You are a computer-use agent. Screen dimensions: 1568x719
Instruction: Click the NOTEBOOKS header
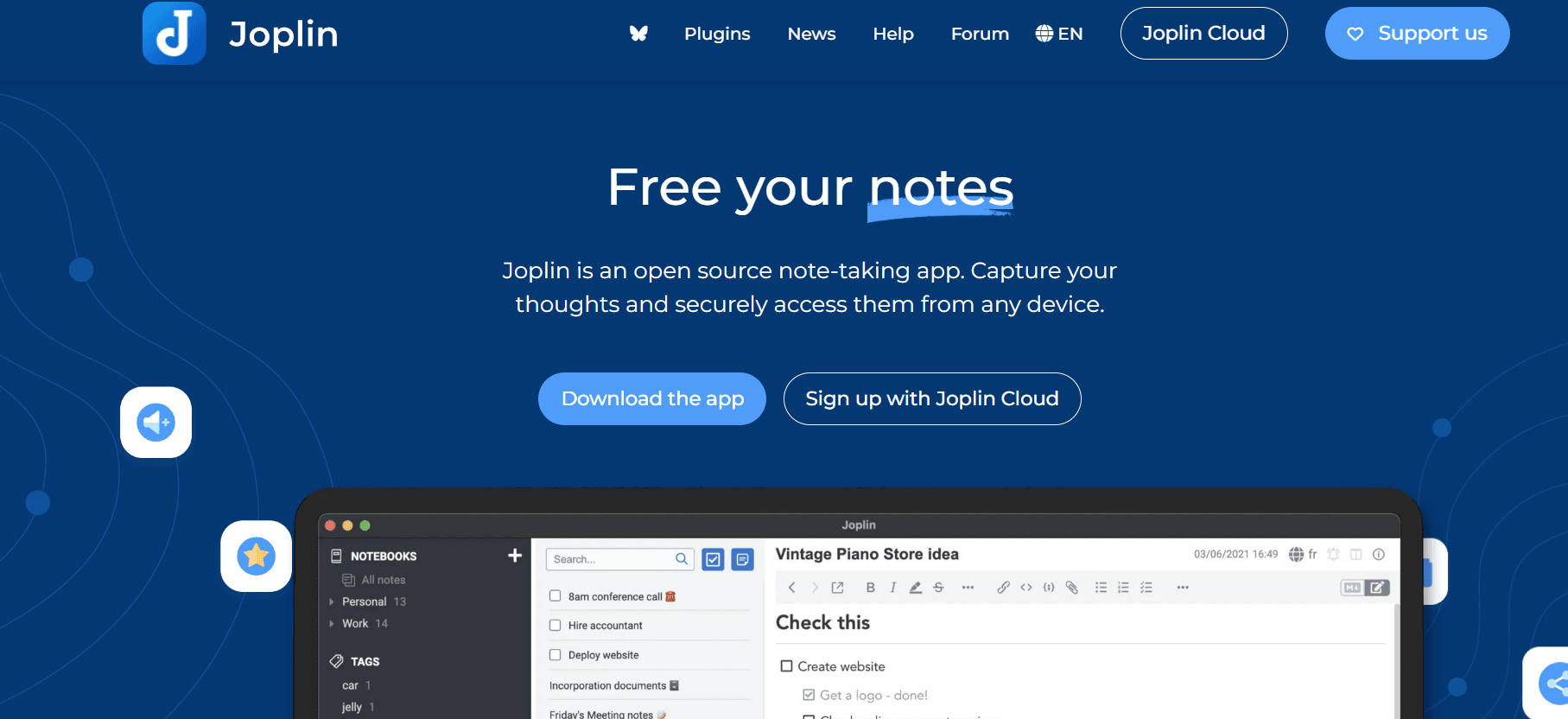[x=384, y=557]
